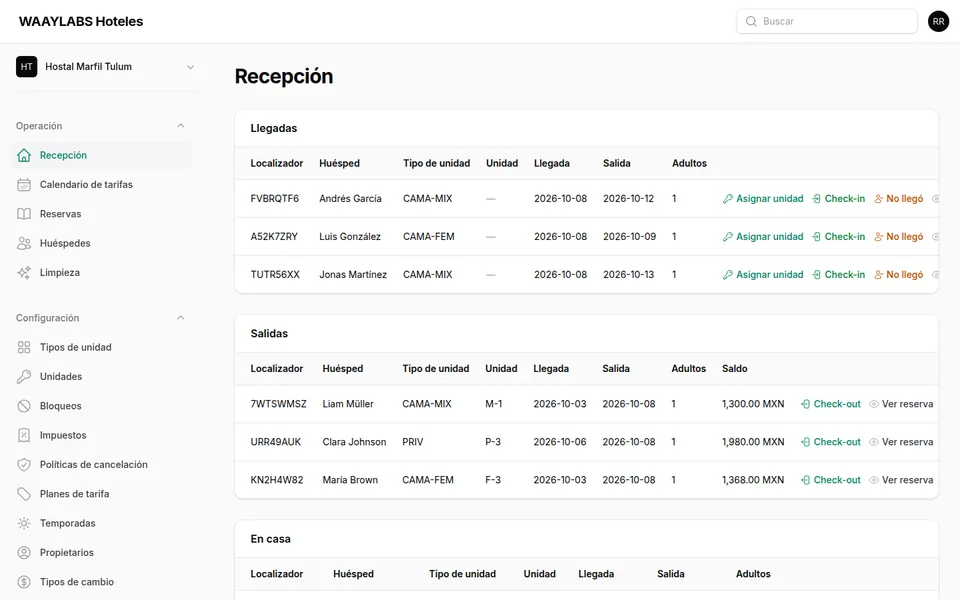Click the Llegadas section heading
Viewport: 960px width, 600px height.
pyautogui.click(x=274, y=129)
